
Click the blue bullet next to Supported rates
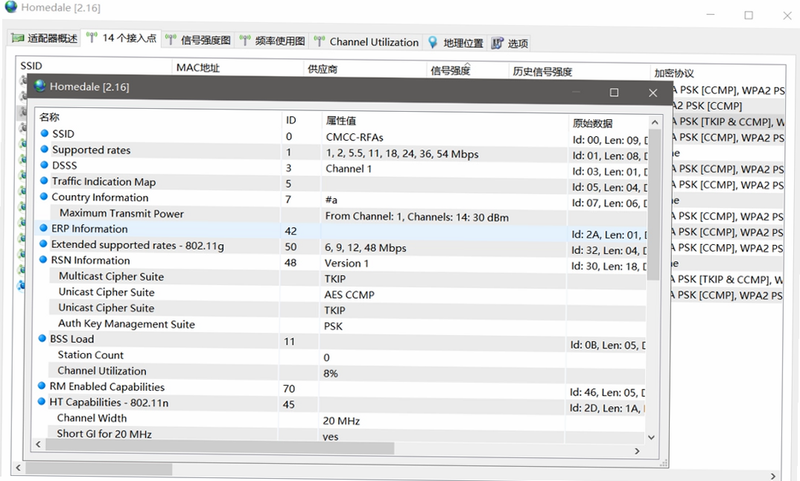[44, 149]
